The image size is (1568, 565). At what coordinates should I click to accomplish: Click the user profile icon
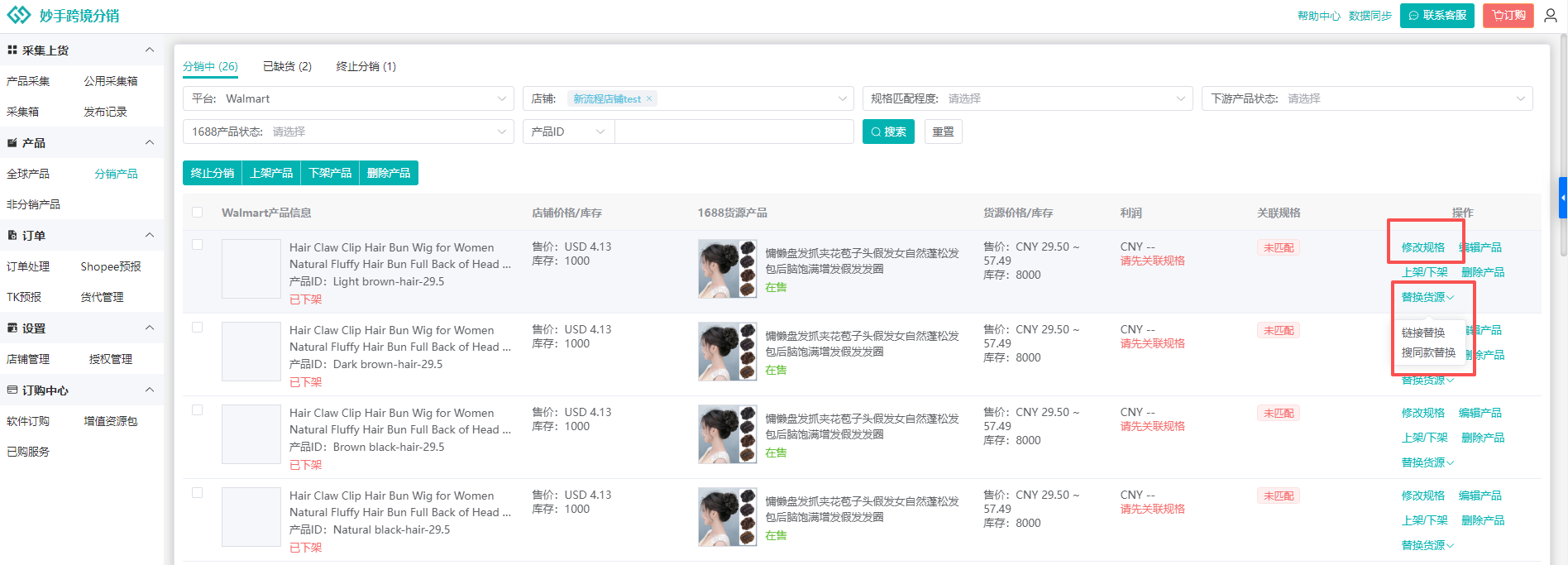click(x=1551, y=16)
